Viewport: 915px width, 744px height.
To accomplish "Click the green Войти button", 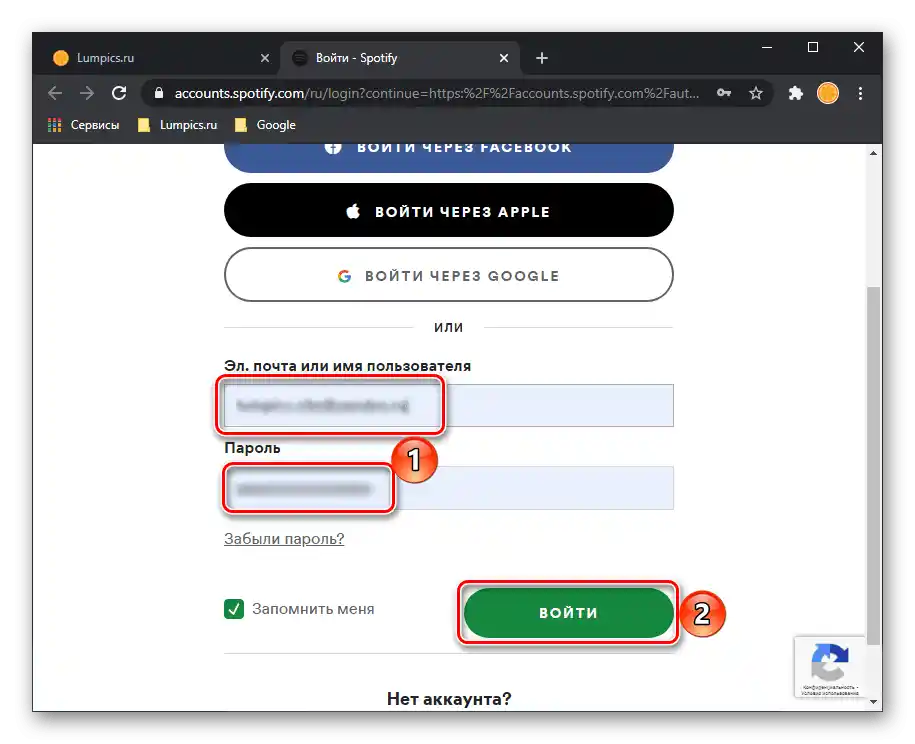I will (x=568, y=613).
